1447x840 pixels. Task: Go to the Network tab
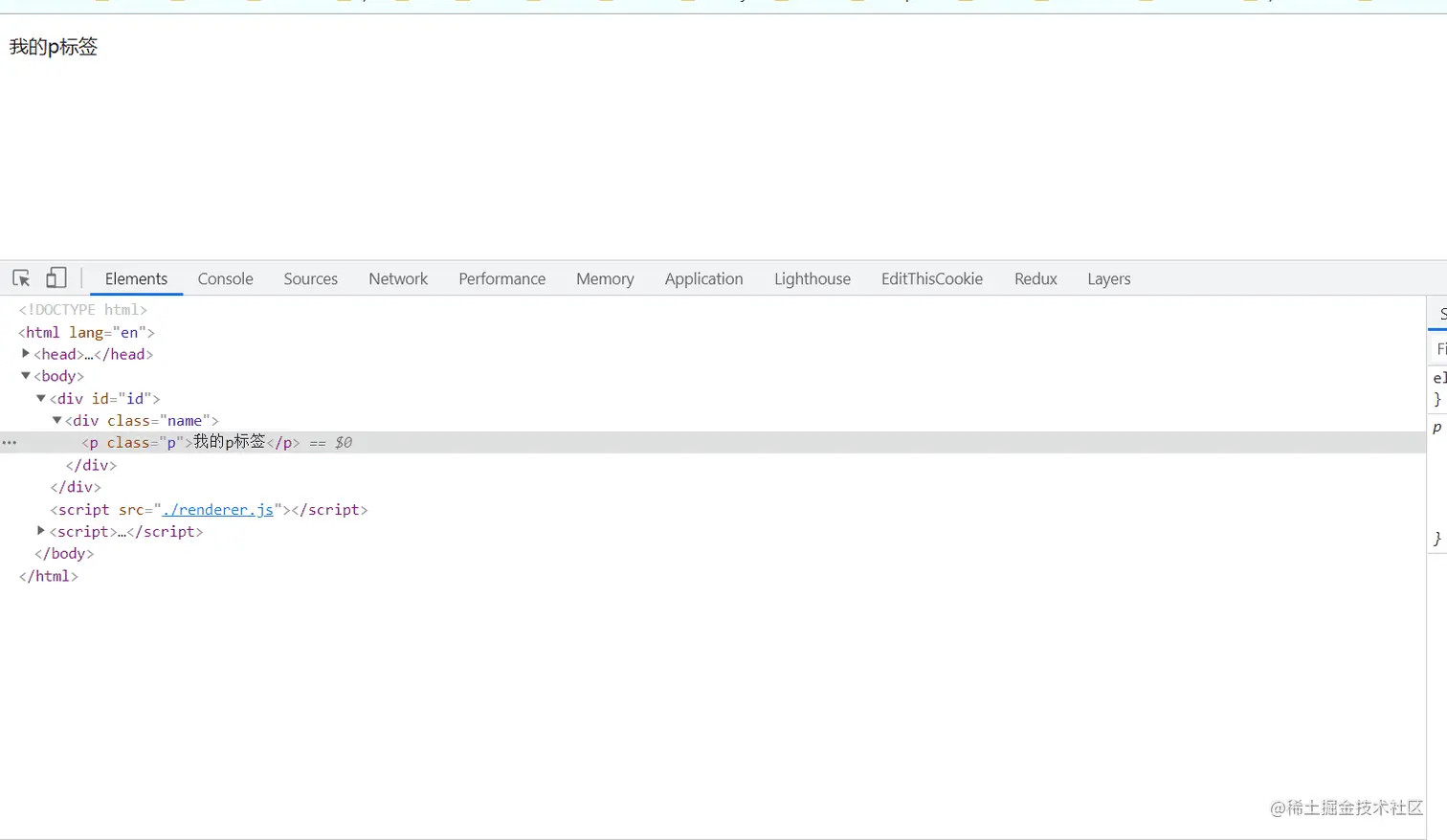398,278
